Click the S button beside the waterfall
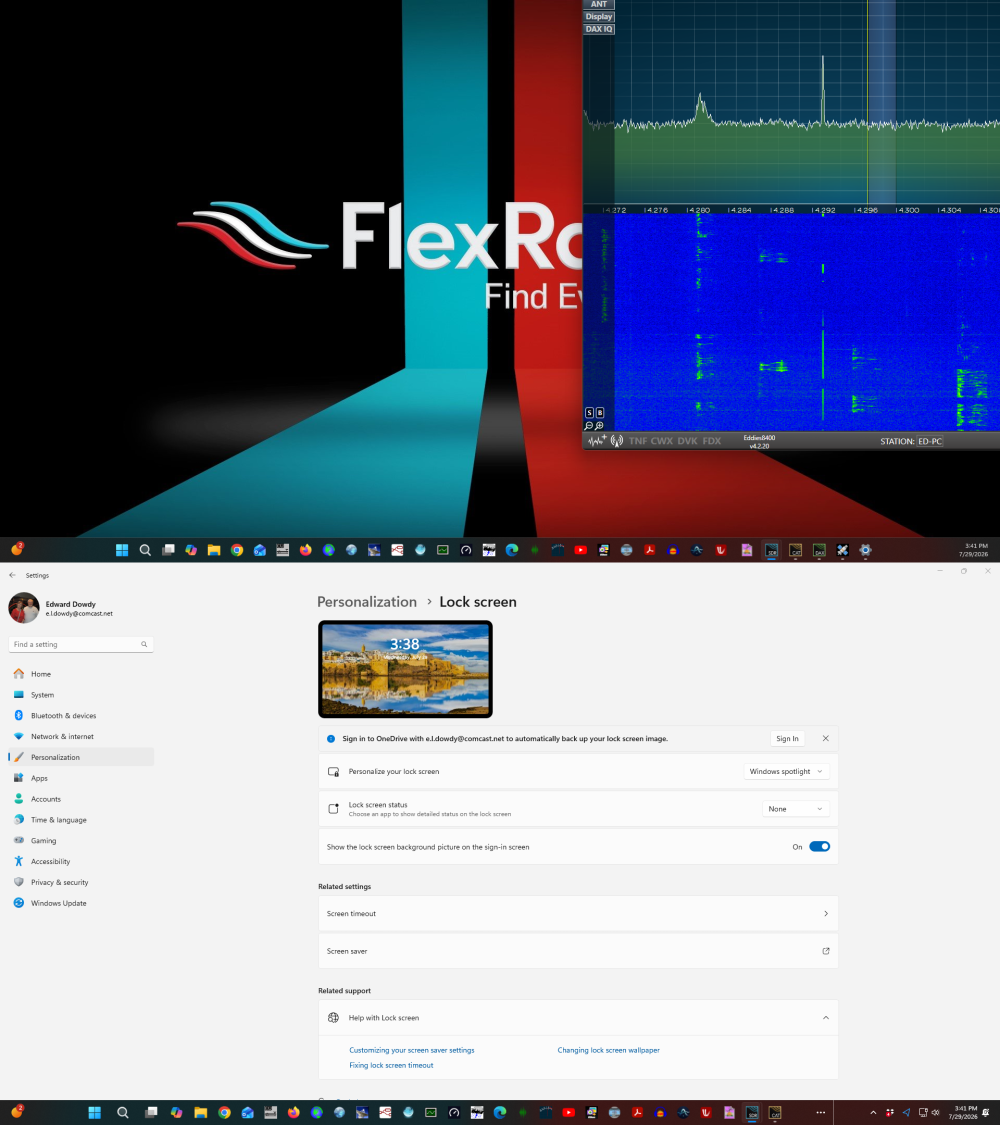The height and width of the screenshot is (1125, 1000). click(590, 413)
